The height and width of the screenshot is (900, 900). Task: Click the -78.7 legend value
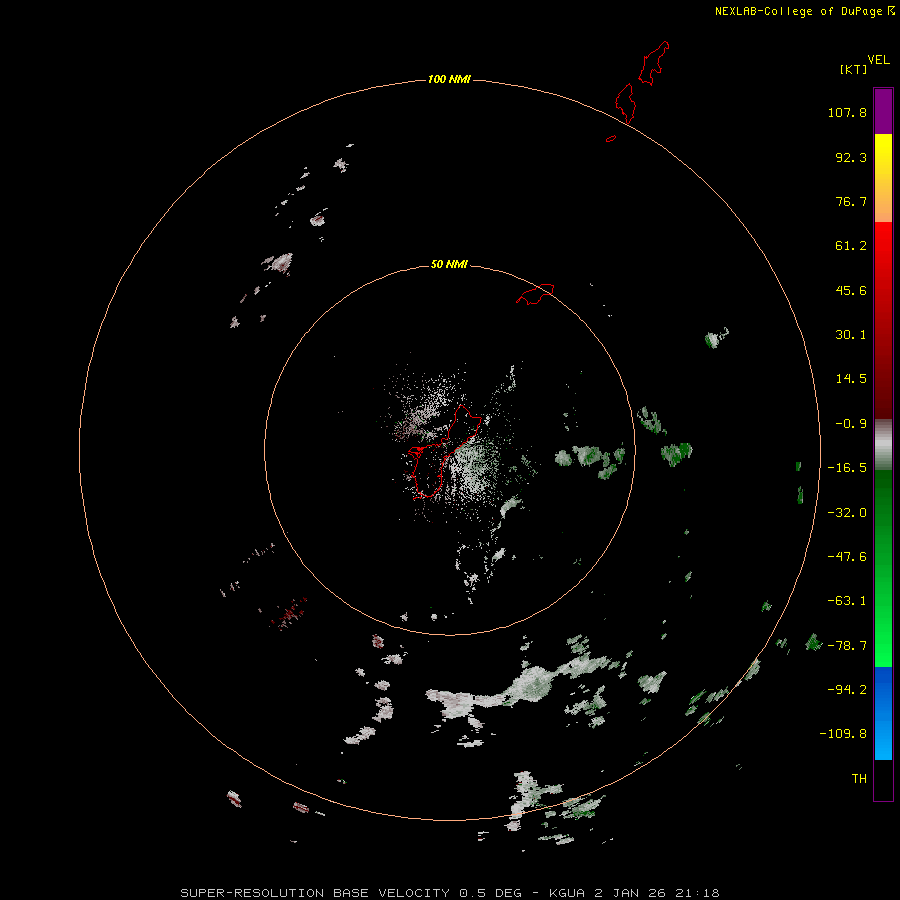(x=847, y=646)
